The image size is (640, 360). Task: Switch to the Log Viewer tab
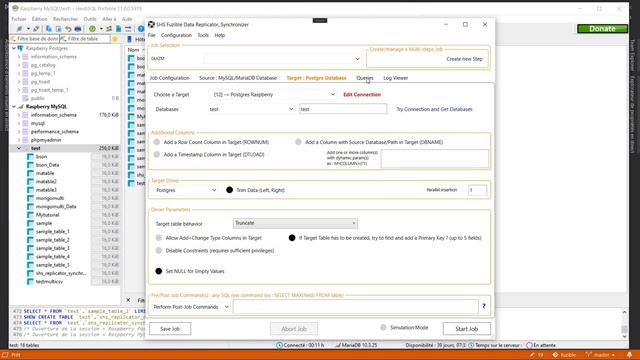pos(396,78)
